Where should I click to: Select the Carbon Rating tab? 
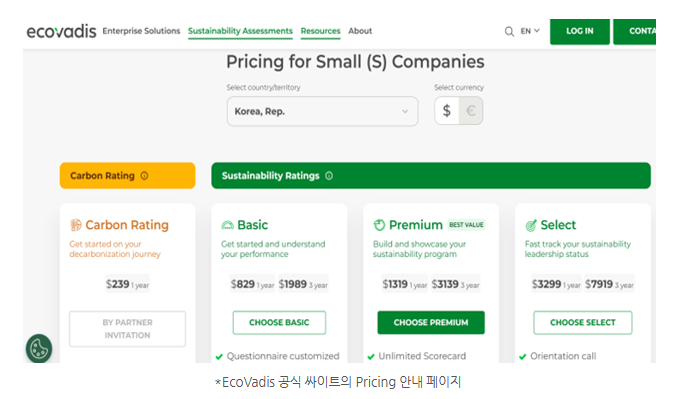pos(128,176)
